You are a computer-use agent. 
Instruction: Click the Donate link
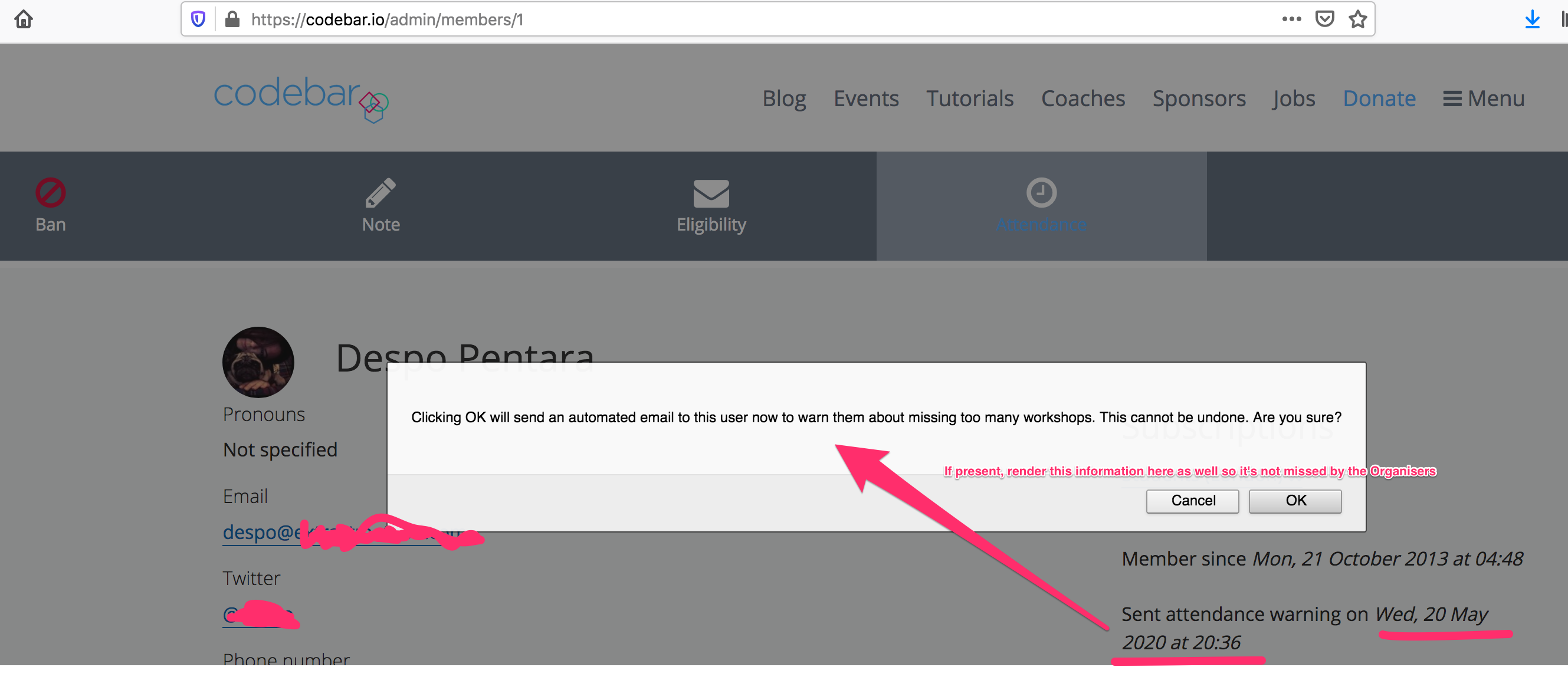point(1379,98)
